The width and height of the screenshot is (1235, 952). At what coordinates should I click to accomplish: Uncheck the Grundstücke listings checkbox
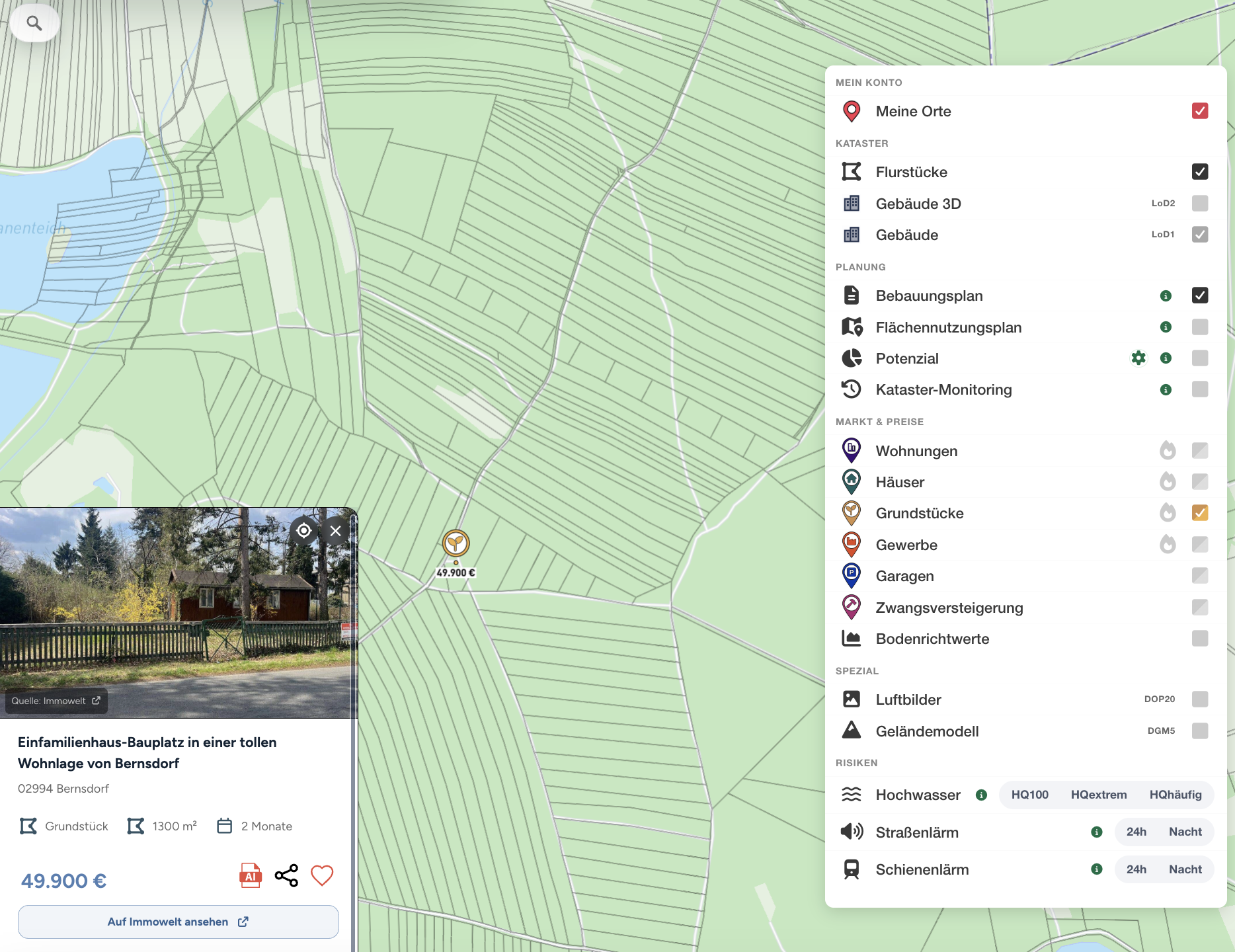pos(1200,513)
